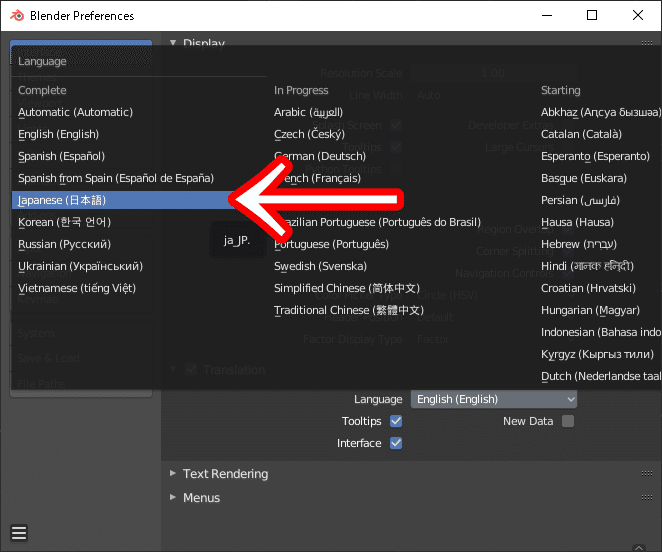Select Automatic (Automatic) language option
This screenshot has width=662, height=552.
[75, 112]
